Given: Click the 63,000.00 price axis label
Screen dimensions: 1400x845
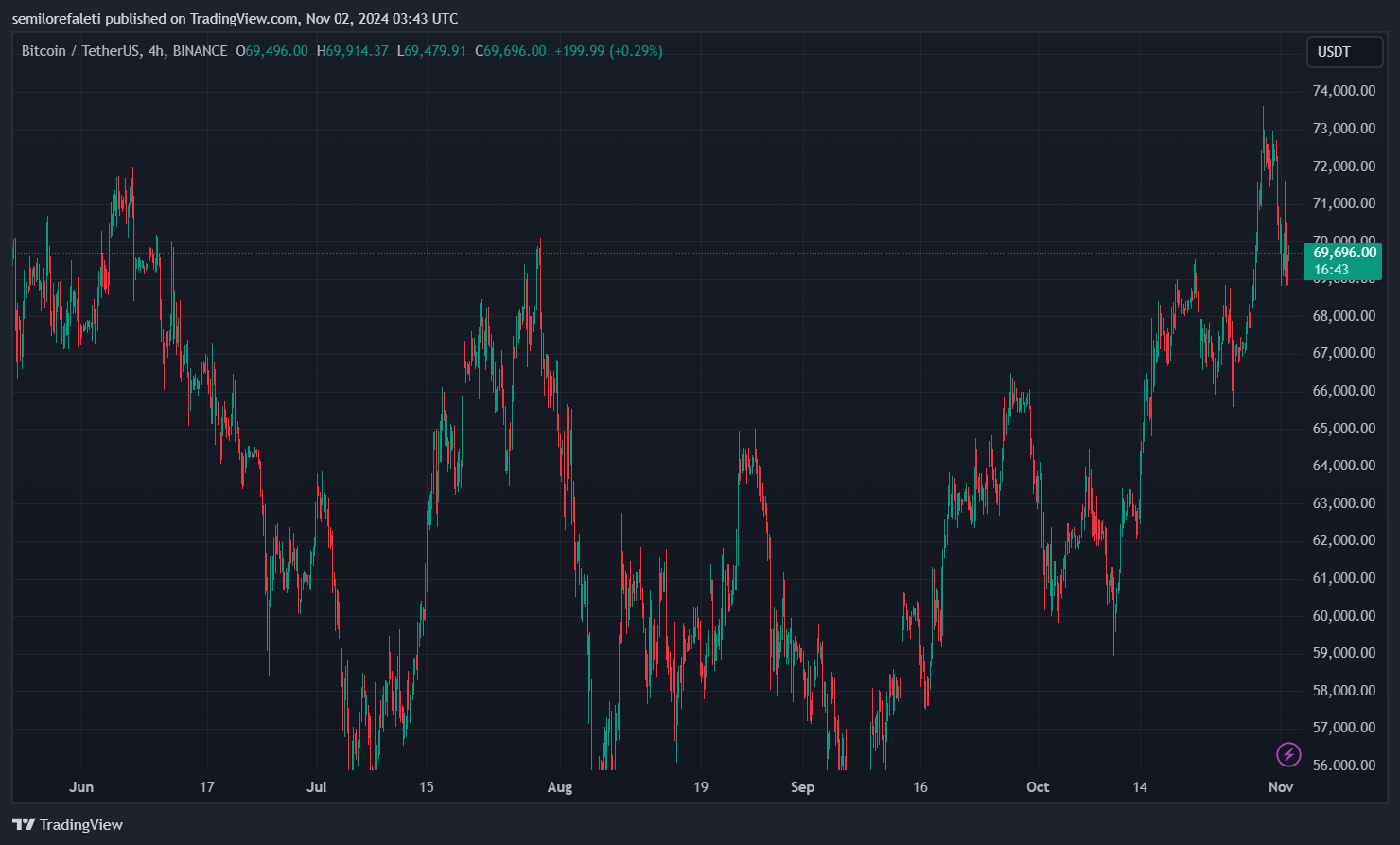Looking at the screenshot, I should [1344, 503].
